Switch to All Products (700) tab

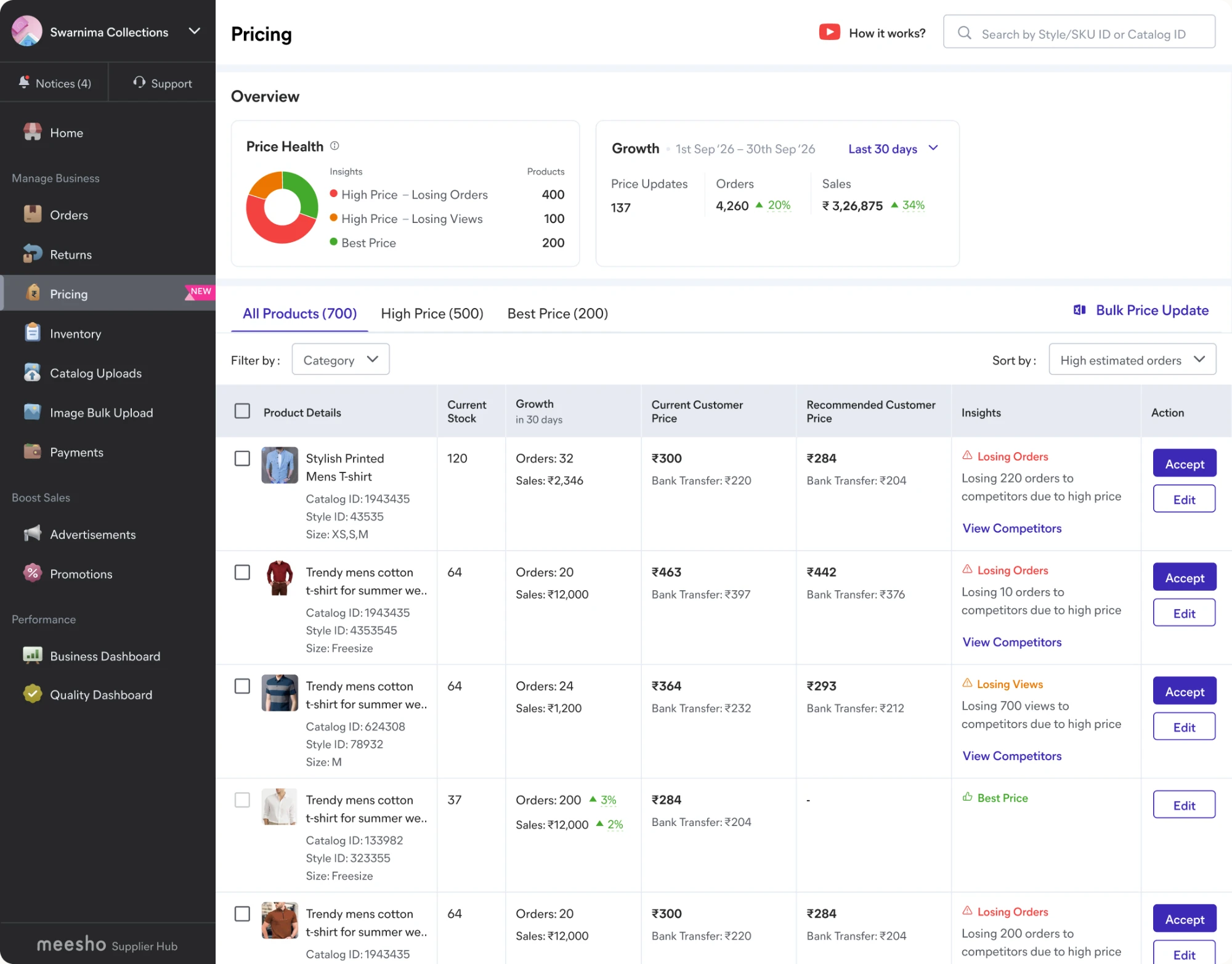[299, 314]
